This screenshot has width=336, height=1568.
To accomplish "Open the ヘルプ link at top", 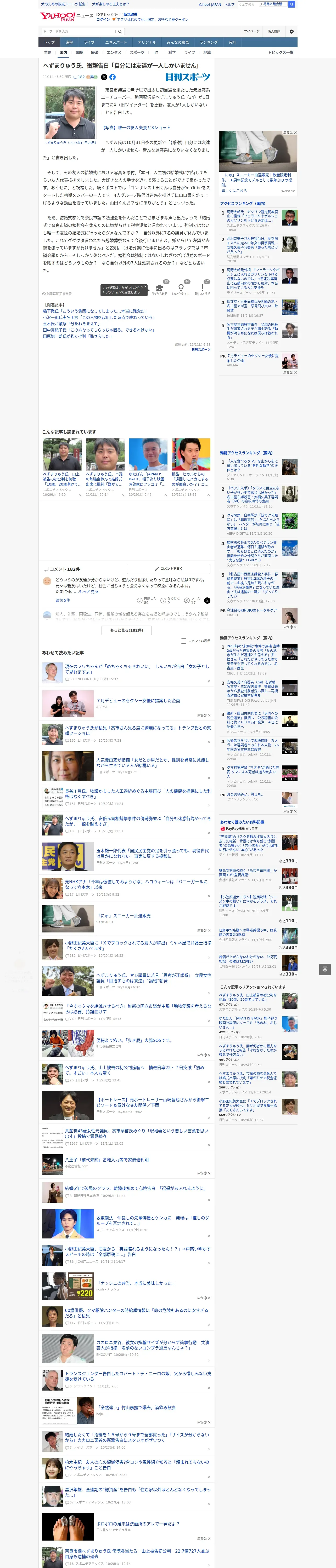I will [229, 4].
